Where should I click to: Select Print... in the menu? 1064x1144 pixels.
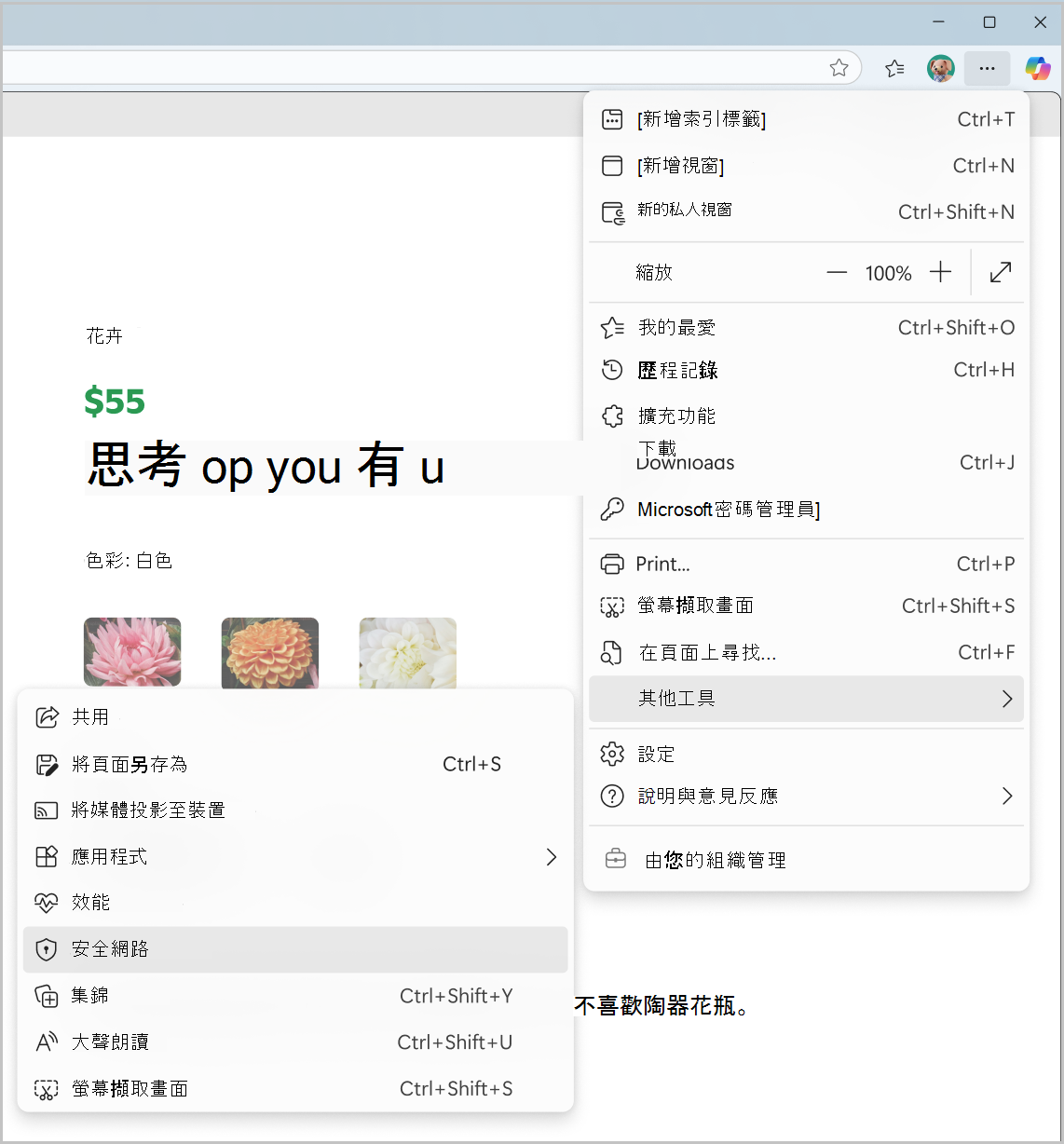pyautogui.click(x=807, y=564)
